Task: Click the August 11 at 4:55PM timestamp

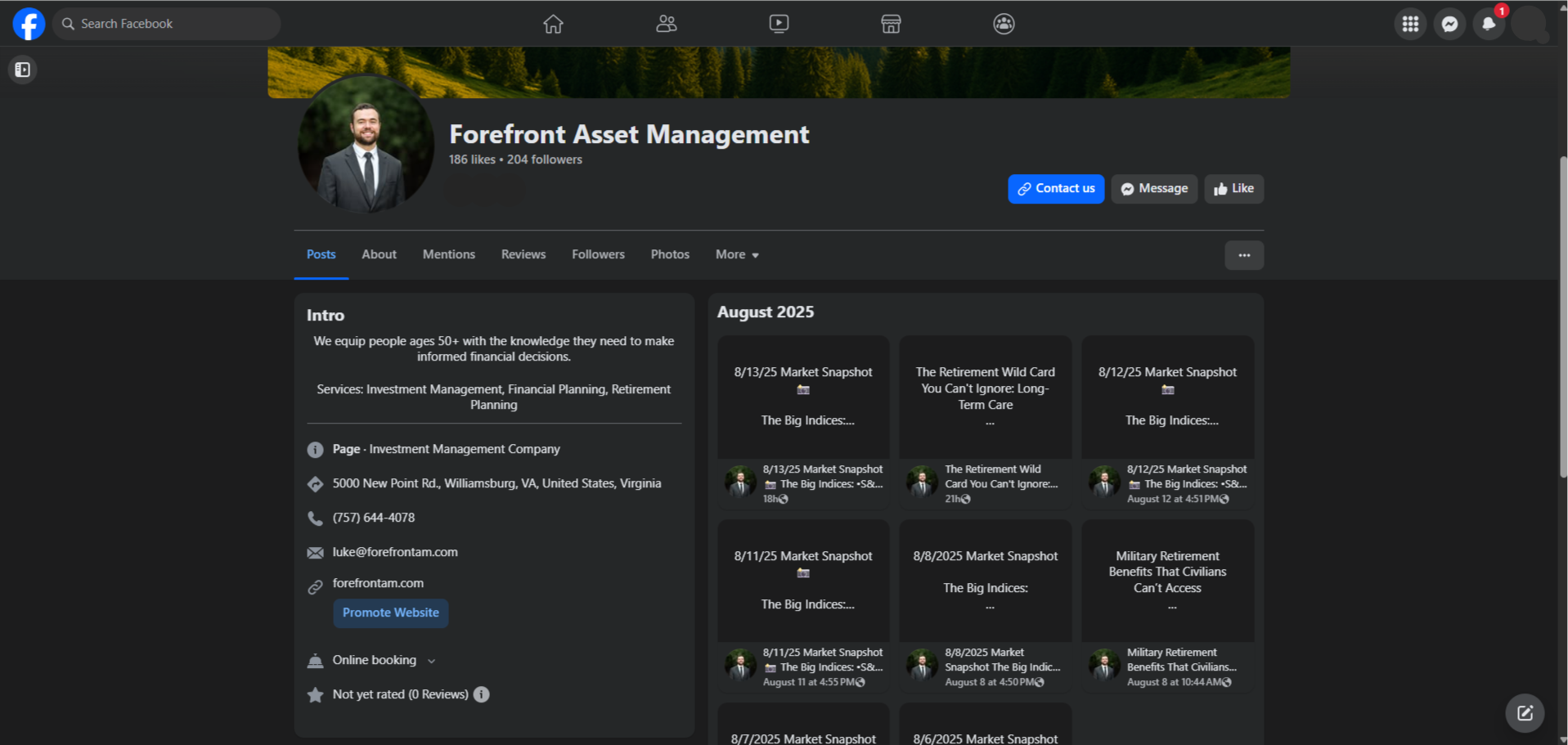Action: click(x=808, y=682)
